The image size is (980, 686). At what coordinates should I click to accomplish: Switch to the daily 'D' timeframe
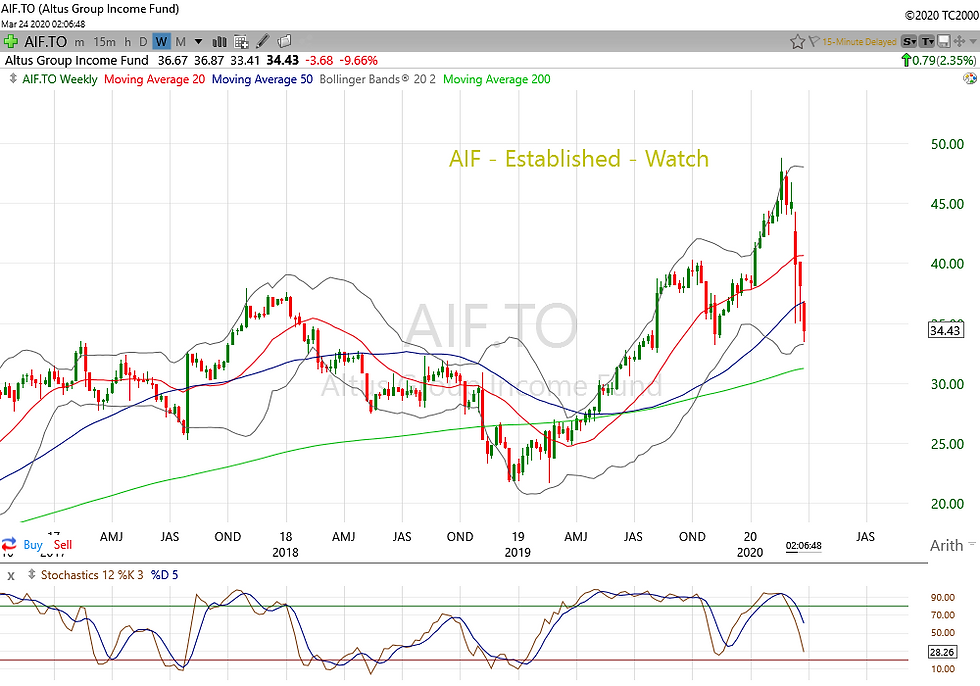(x=143, y=42)
